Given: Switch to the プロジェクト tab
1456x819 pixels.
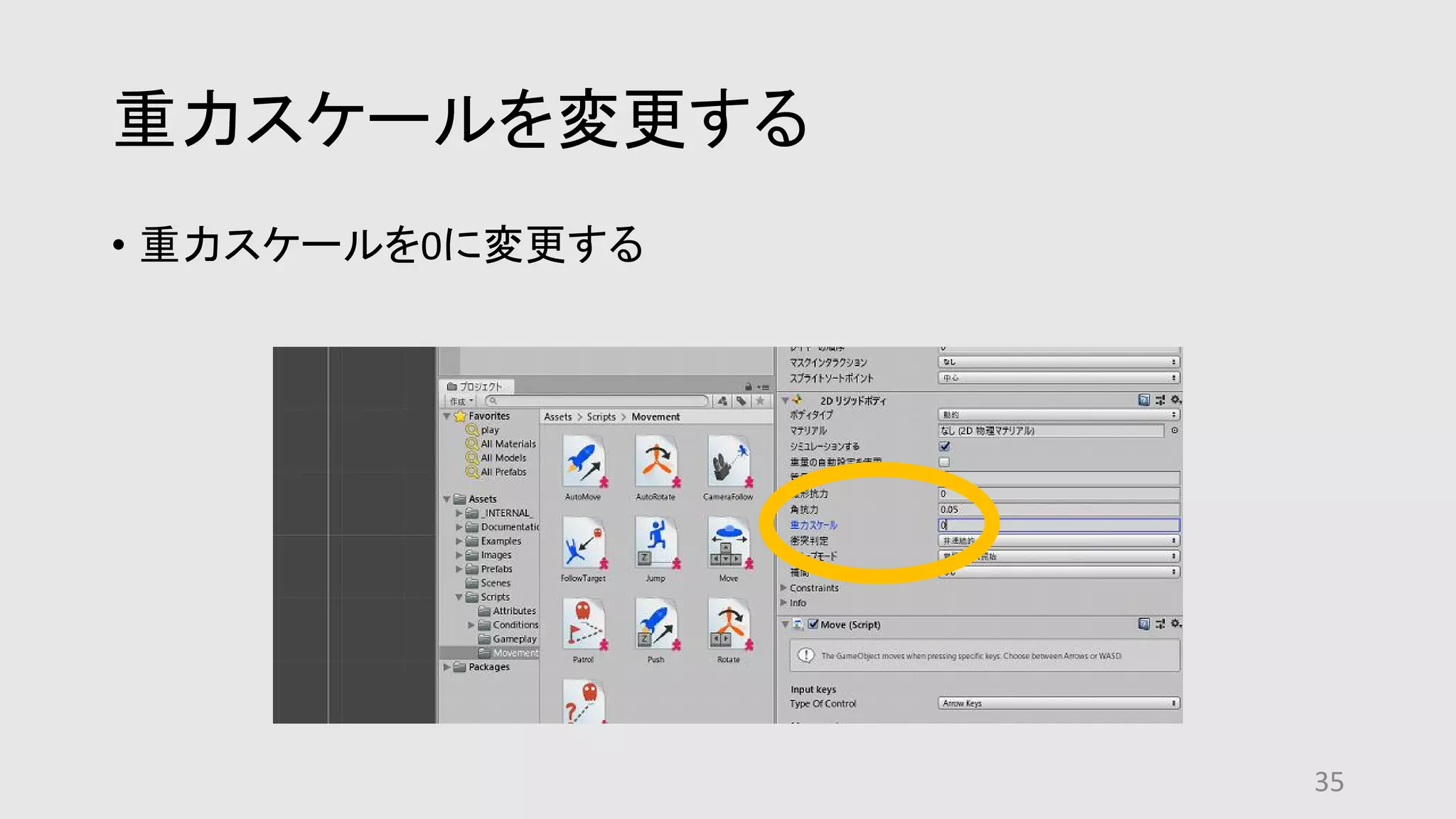Looking at the screenshot, I should [x=475, y=387].
